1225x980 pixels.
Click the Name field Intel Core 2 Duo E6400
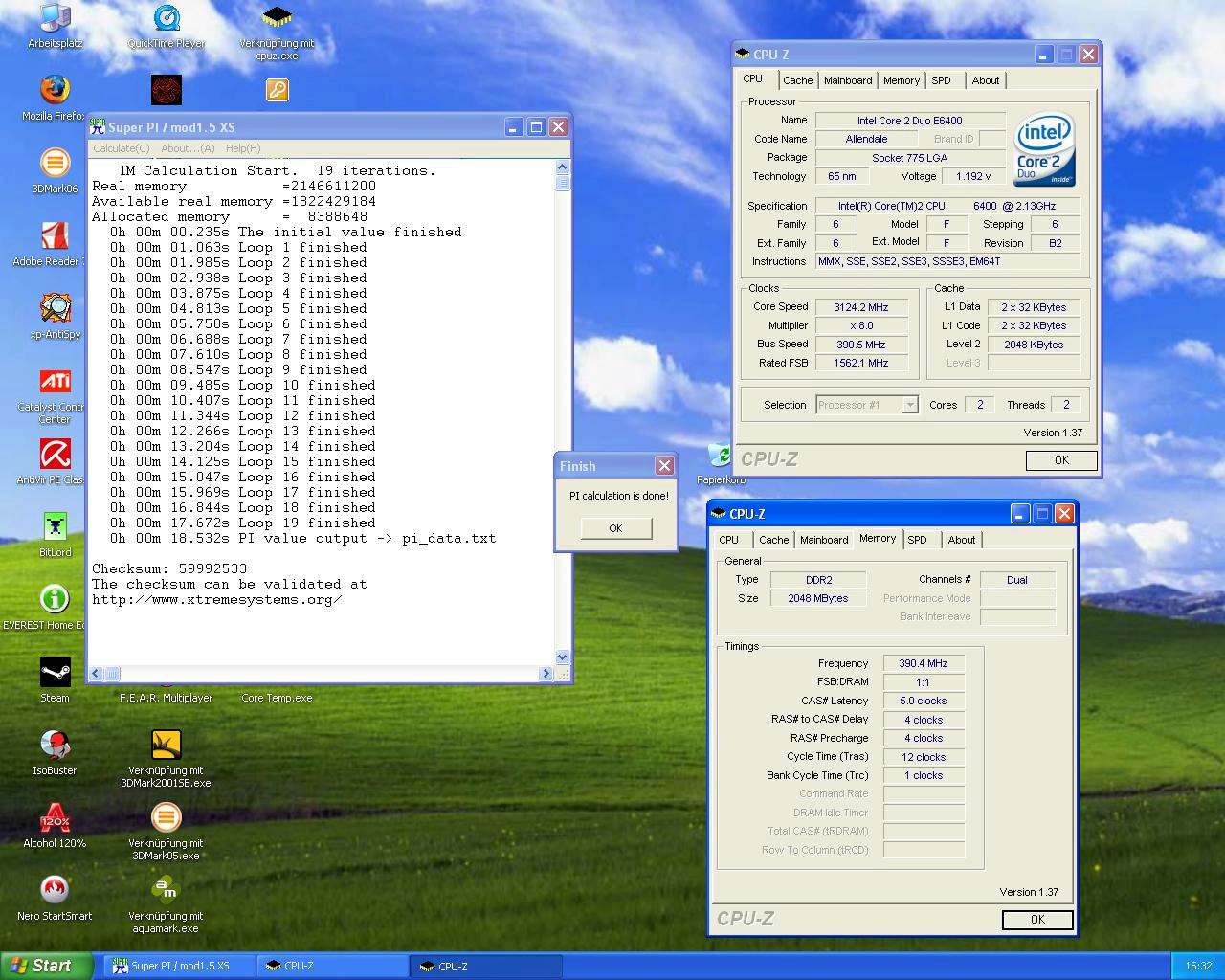pyautogui.click(x=909, y=121)
